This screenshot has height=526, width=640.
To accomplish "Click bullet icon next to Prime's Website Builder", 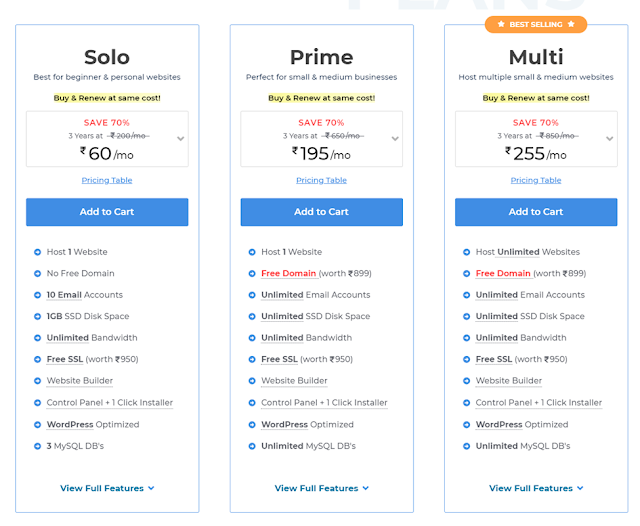I will click(x=252, y=381).
